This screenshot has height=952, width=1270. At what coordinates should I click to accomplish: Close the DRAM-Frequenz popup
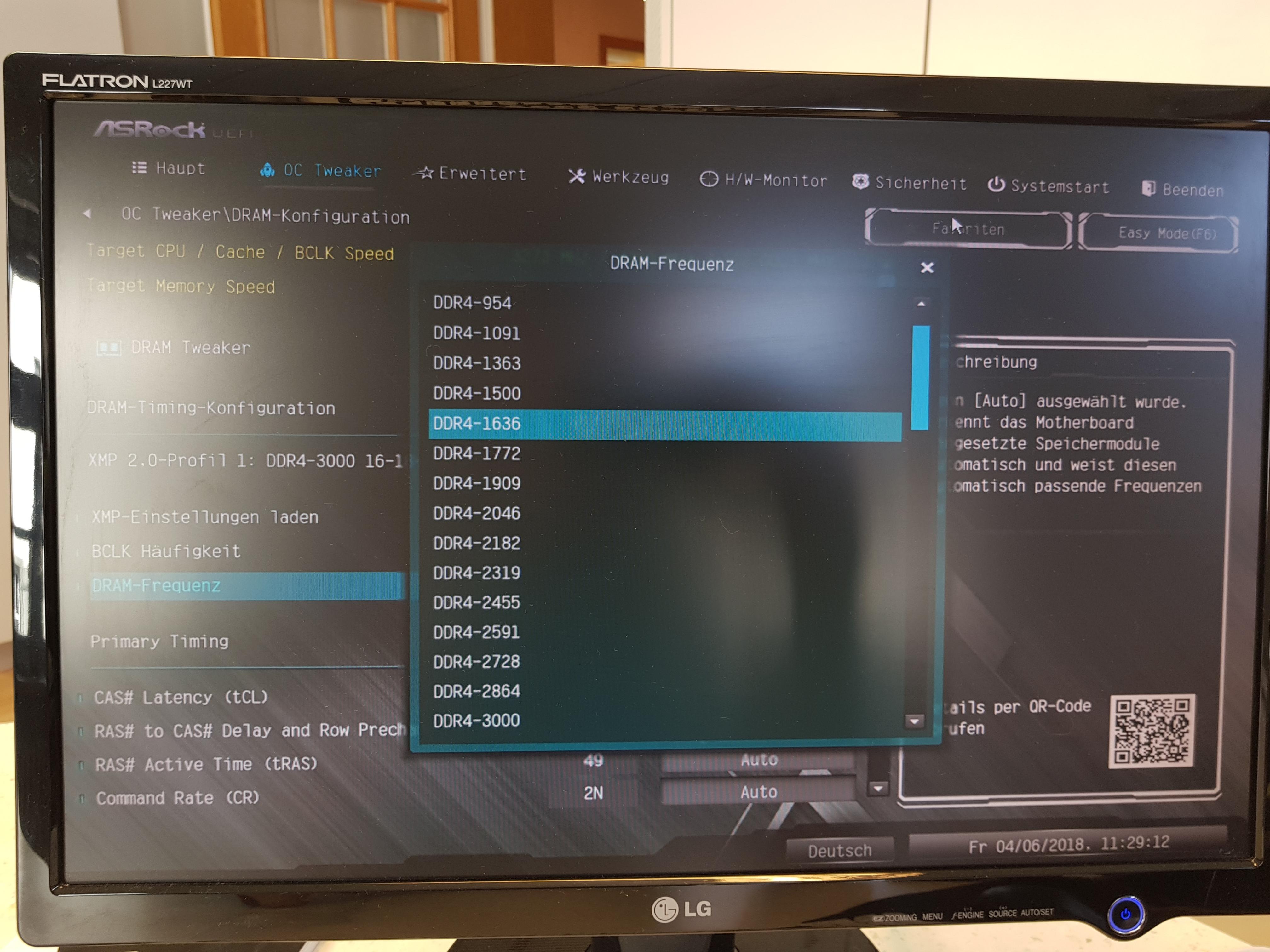pyautogui.click(x=927, y=267)
